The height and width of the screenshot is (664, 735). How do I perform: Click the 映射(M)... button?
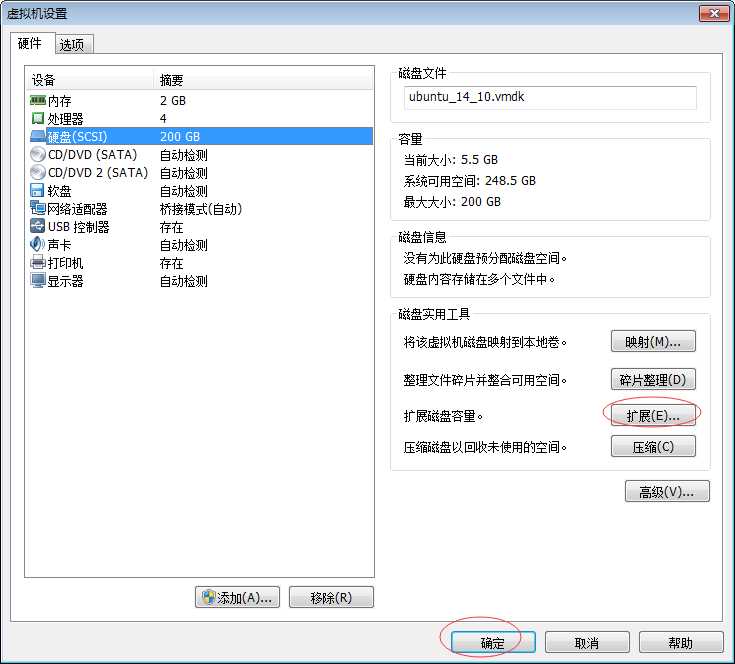tap(653, 342)
